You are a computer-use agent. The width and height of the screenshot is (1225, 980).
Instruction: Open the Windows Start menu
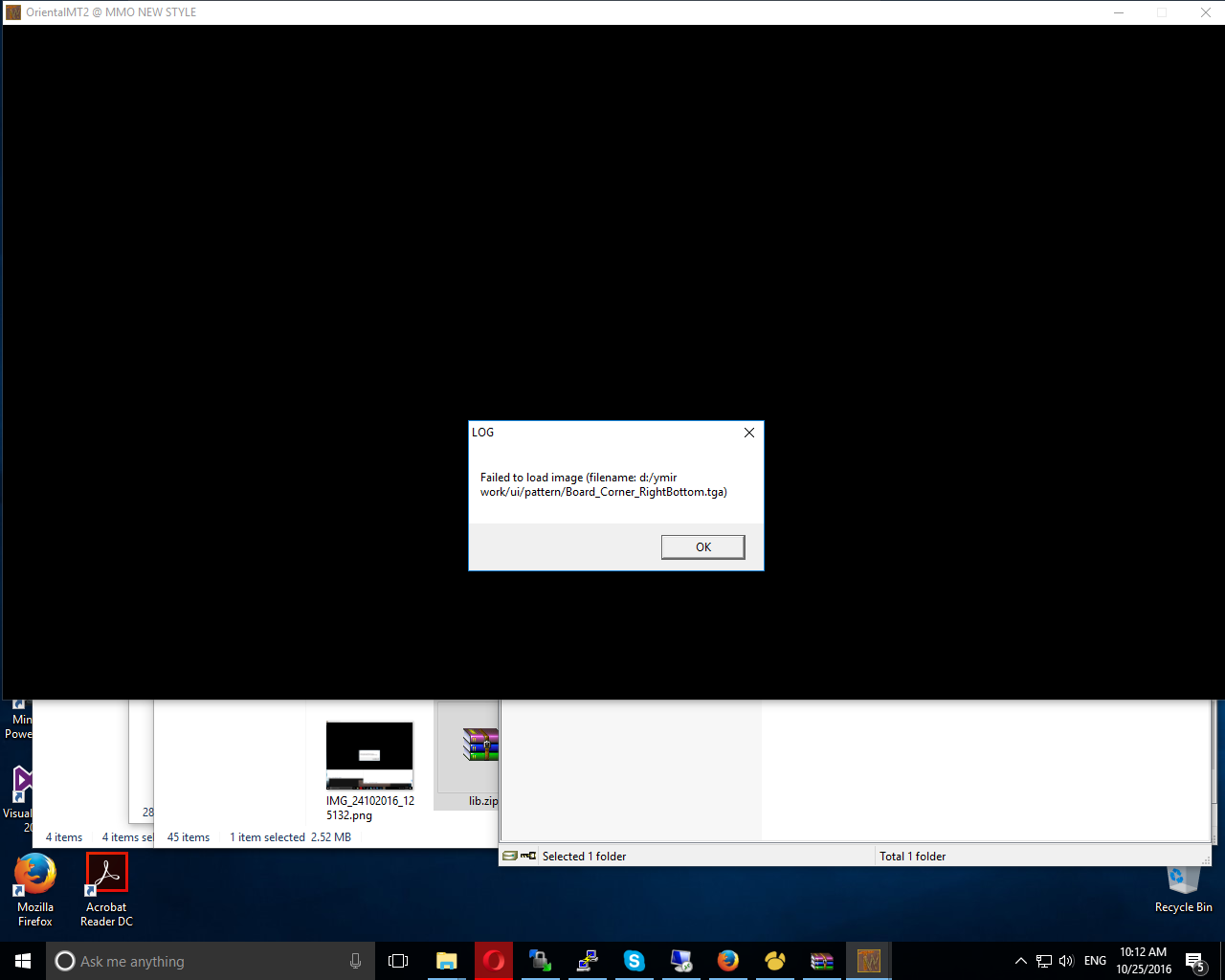pos(23,961)
